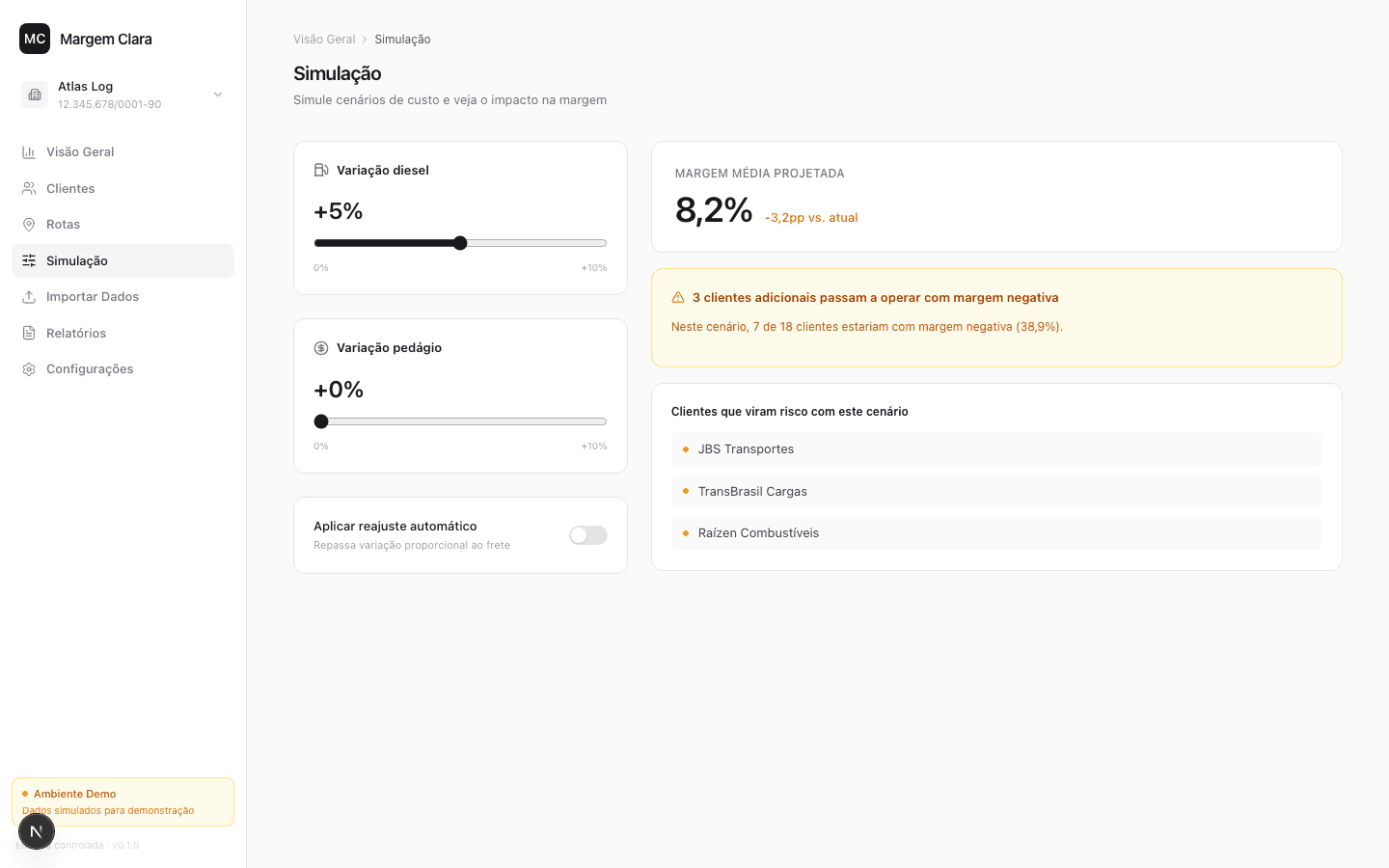This screenshot has height=868, width=1389.
Task: Click the Variação diesel slider handle
Action: (x=460, y=243)
